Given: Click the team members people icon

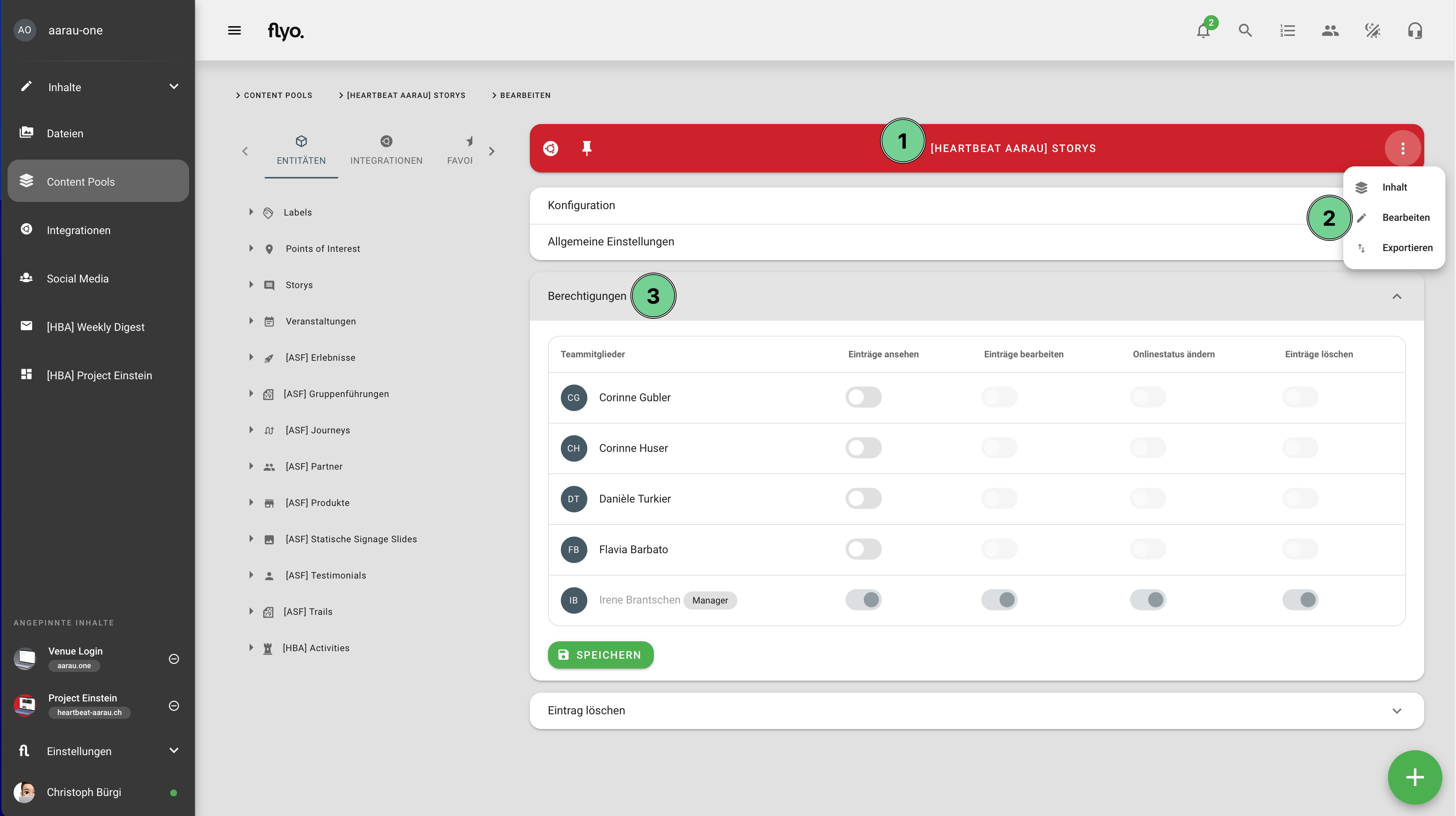Looking at the screenshot, I should point(1330,31).
